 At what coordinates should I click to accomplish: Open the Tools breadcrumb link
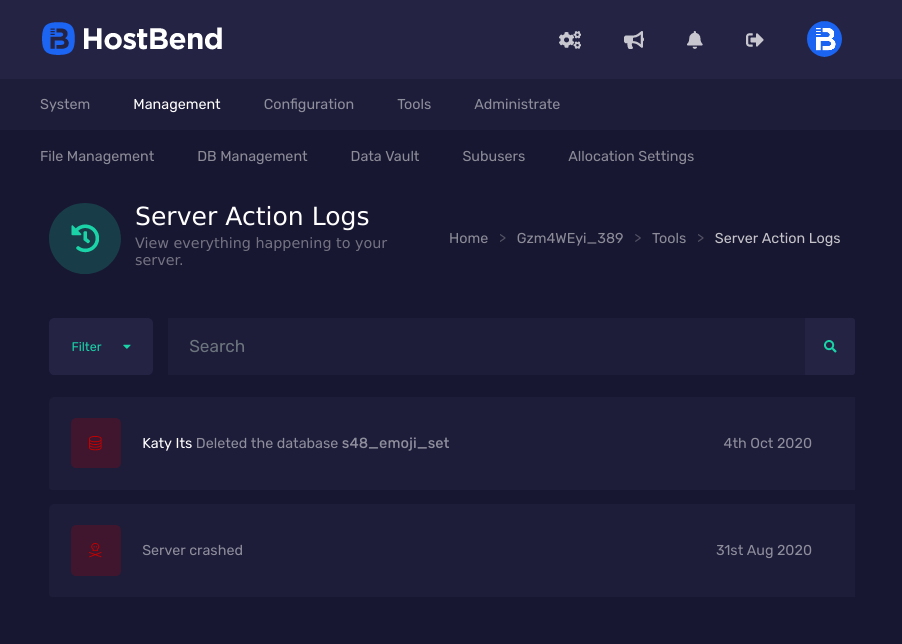pyautogui.click(x=668, y=238)
